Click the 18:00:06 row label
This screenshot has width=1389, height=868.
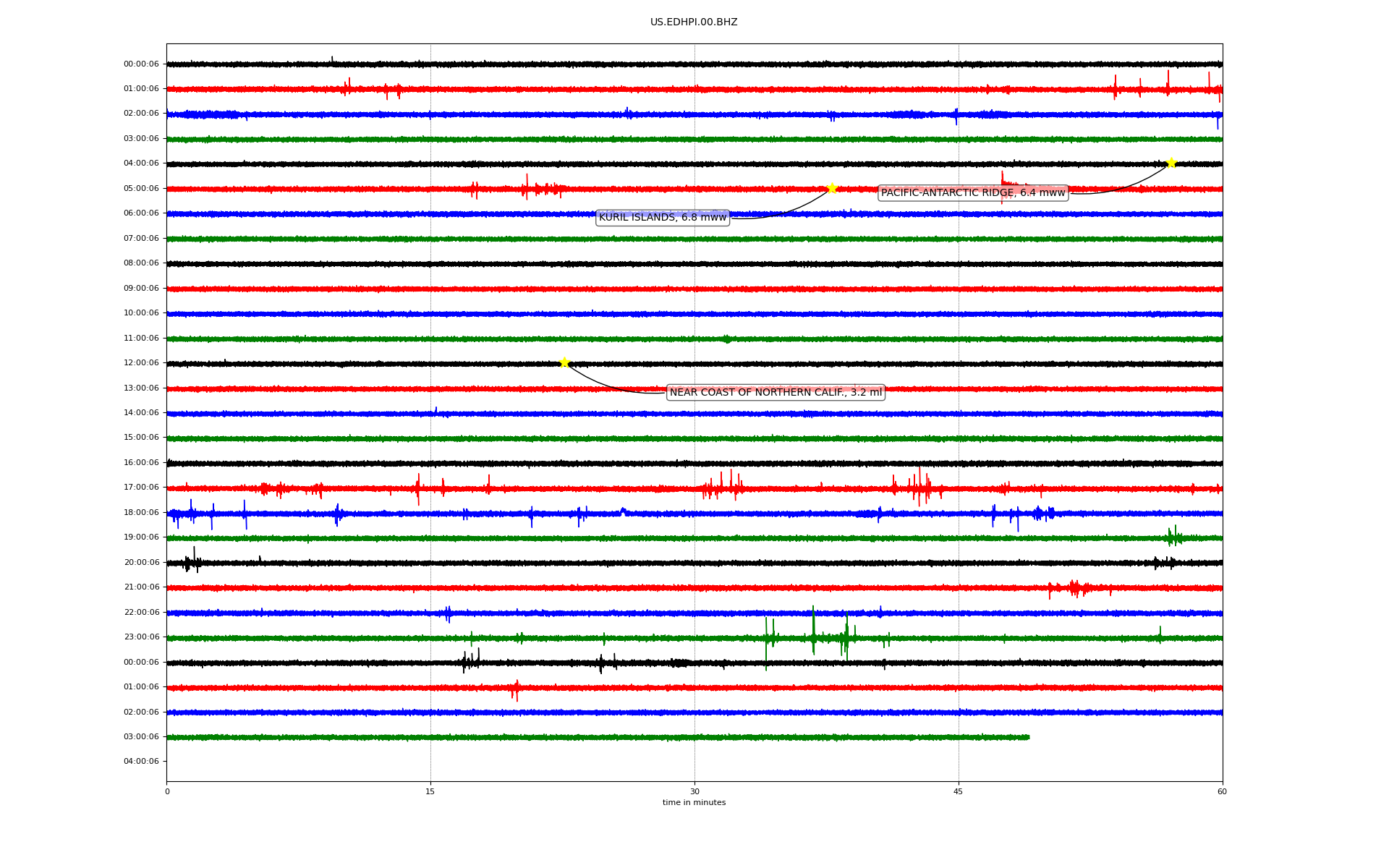(141, 512)
